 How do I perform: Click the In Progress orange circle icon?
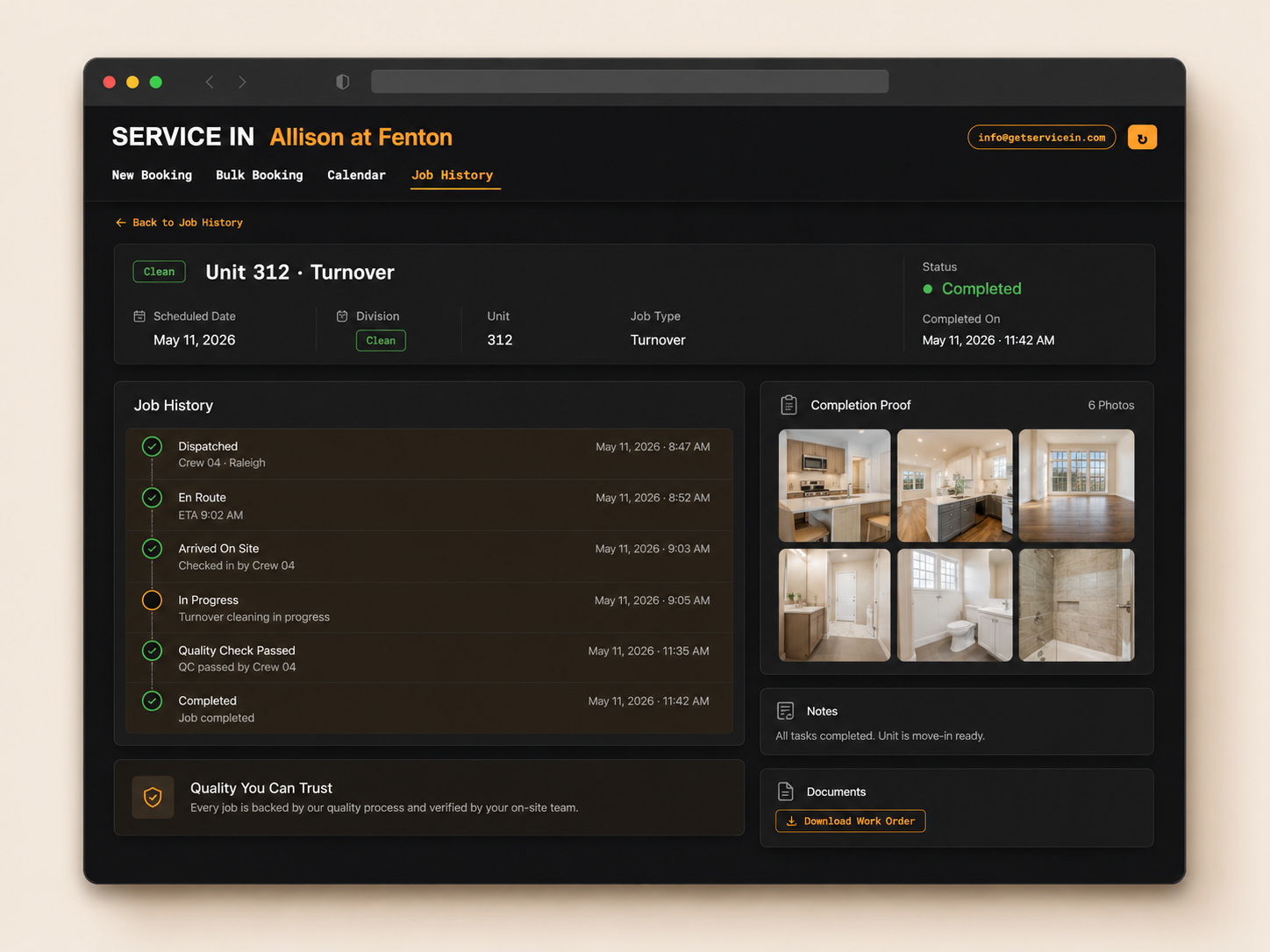coord(152,600)
